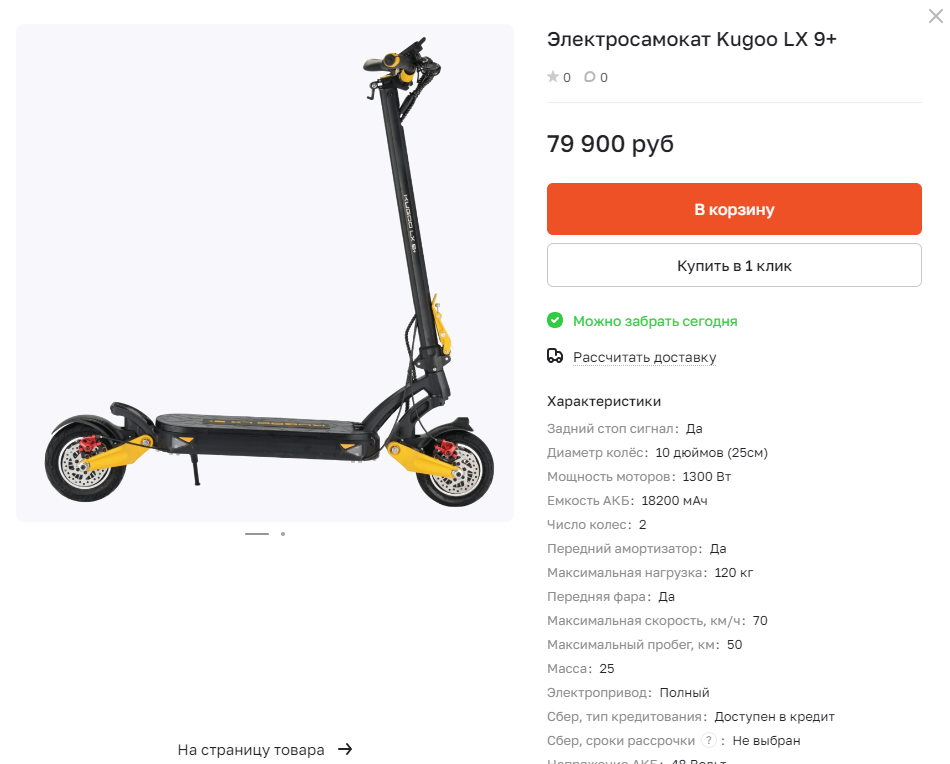Screen dimensions: 950x764
Task: Click the delivery truck icon
Action: point(555,356)
